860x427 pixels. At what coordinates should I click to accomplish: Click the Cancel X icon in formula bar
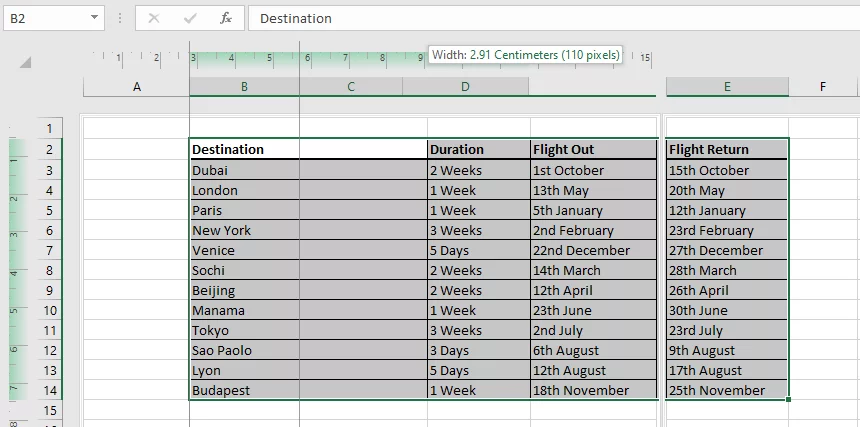pyautogui.click(x=154, y=18)
